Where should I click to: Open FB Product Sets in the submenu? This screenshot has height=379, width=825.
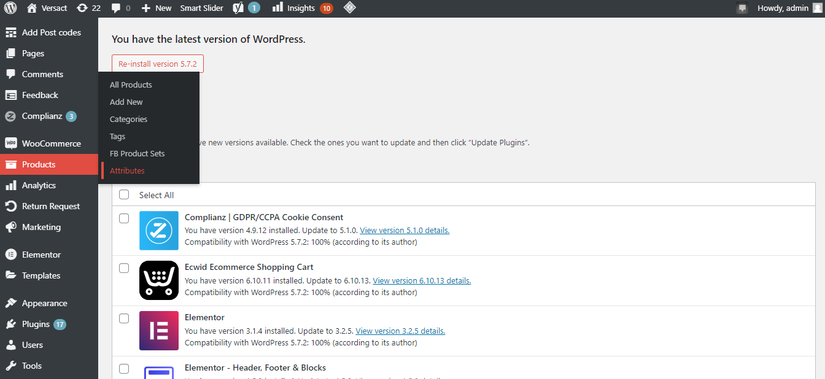[x=137, y=154]
